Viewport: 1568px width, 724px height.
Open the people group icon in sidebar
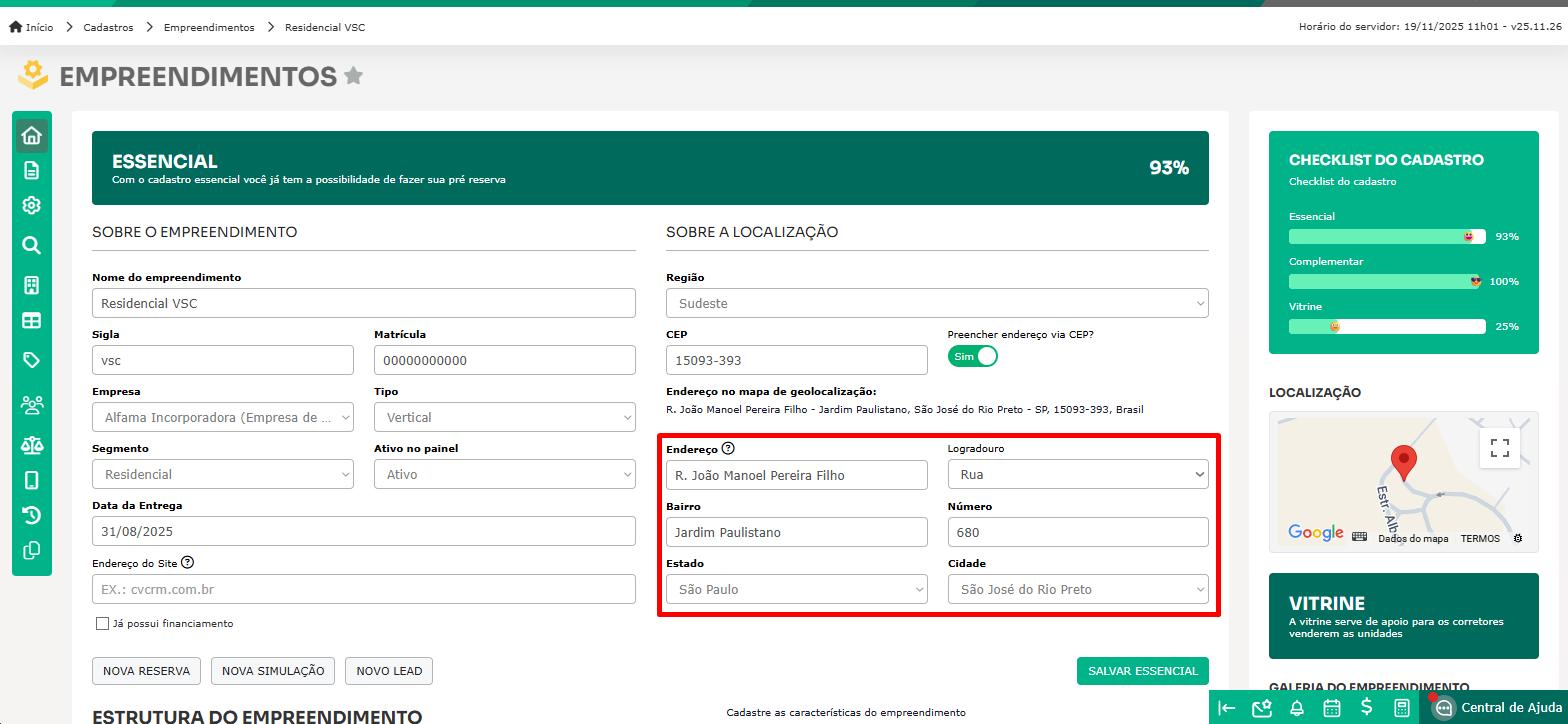tap(31, 405)
